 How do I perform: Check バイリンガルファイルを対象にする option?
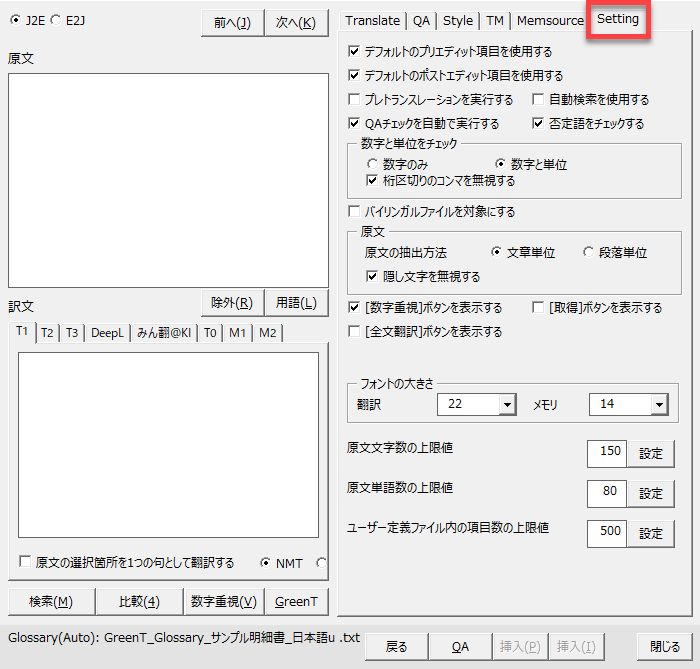coord(355,212)
